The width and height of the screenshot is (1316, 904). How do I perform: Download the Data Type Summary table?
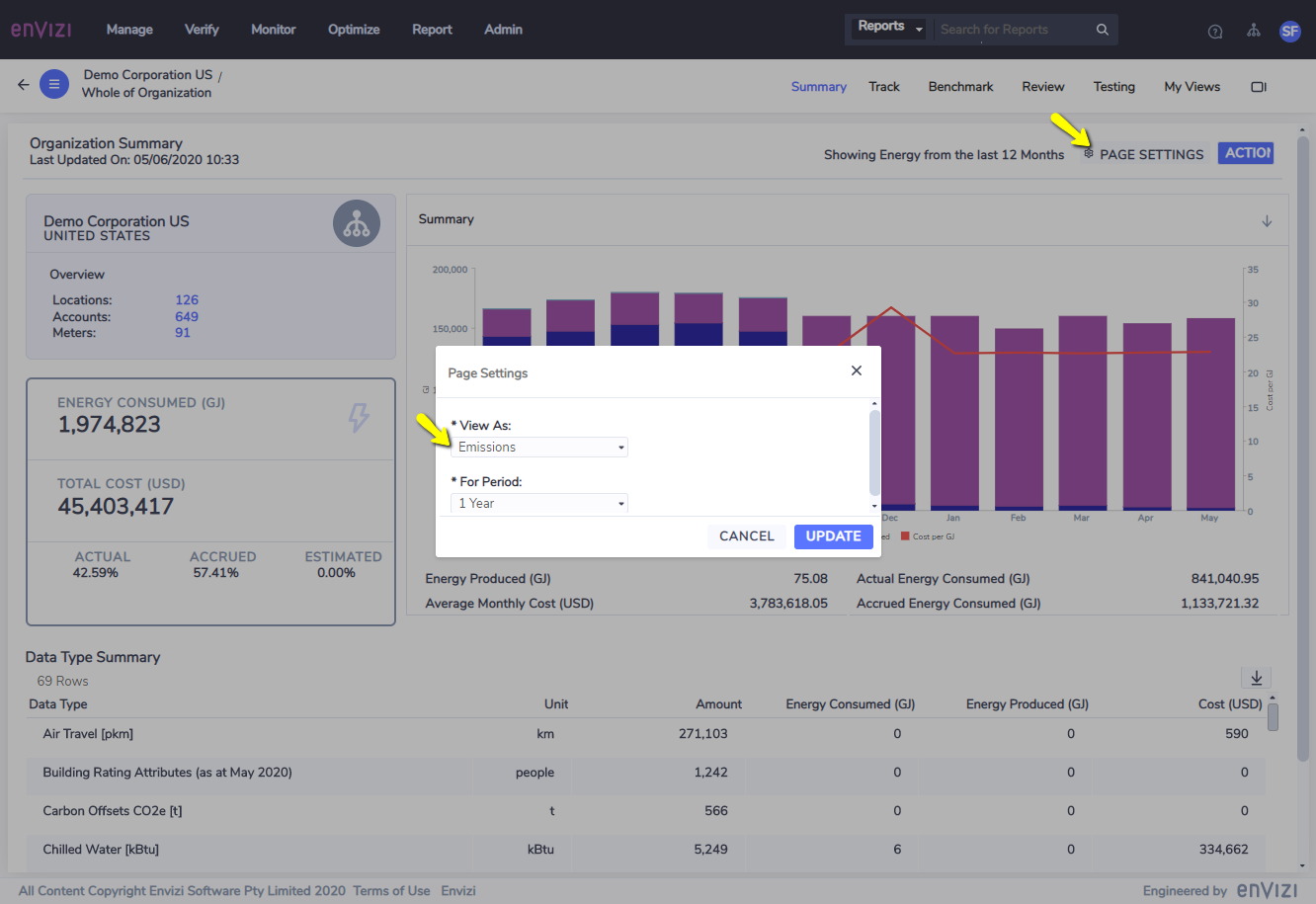[x=1257, y=678]
